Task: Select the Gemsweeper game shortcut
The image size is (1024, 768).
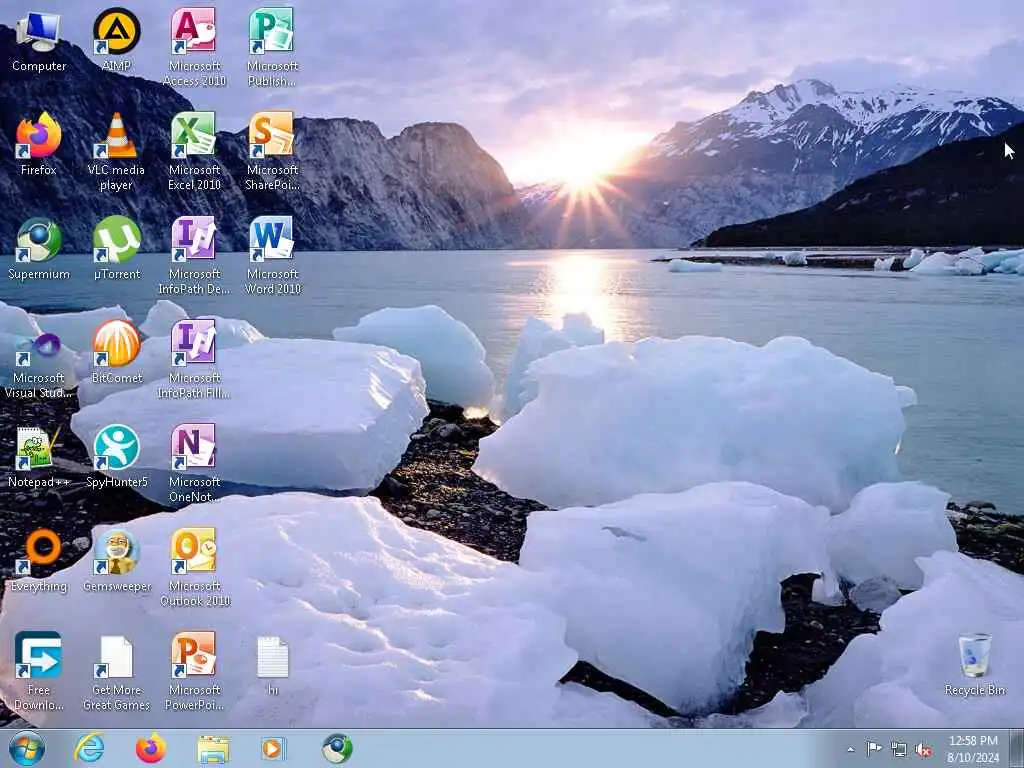Action: click(116, 561)
